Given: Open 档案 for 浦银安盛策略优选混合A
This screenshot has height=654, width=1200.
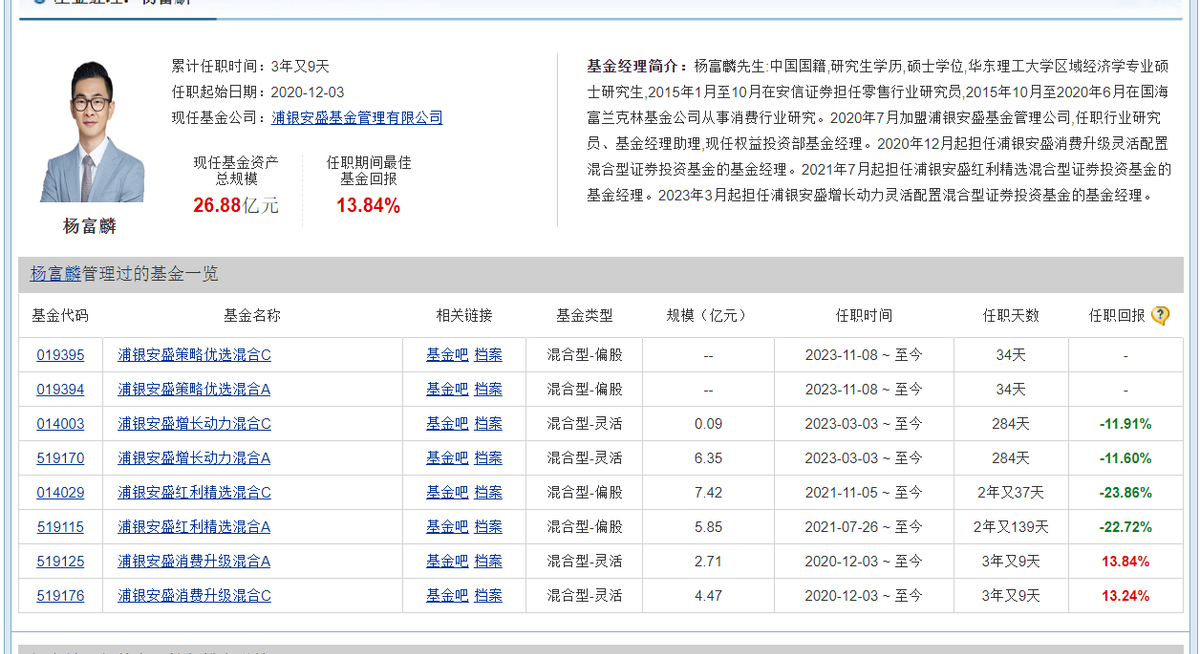Looking at the screenshot, I should point(488,389).
